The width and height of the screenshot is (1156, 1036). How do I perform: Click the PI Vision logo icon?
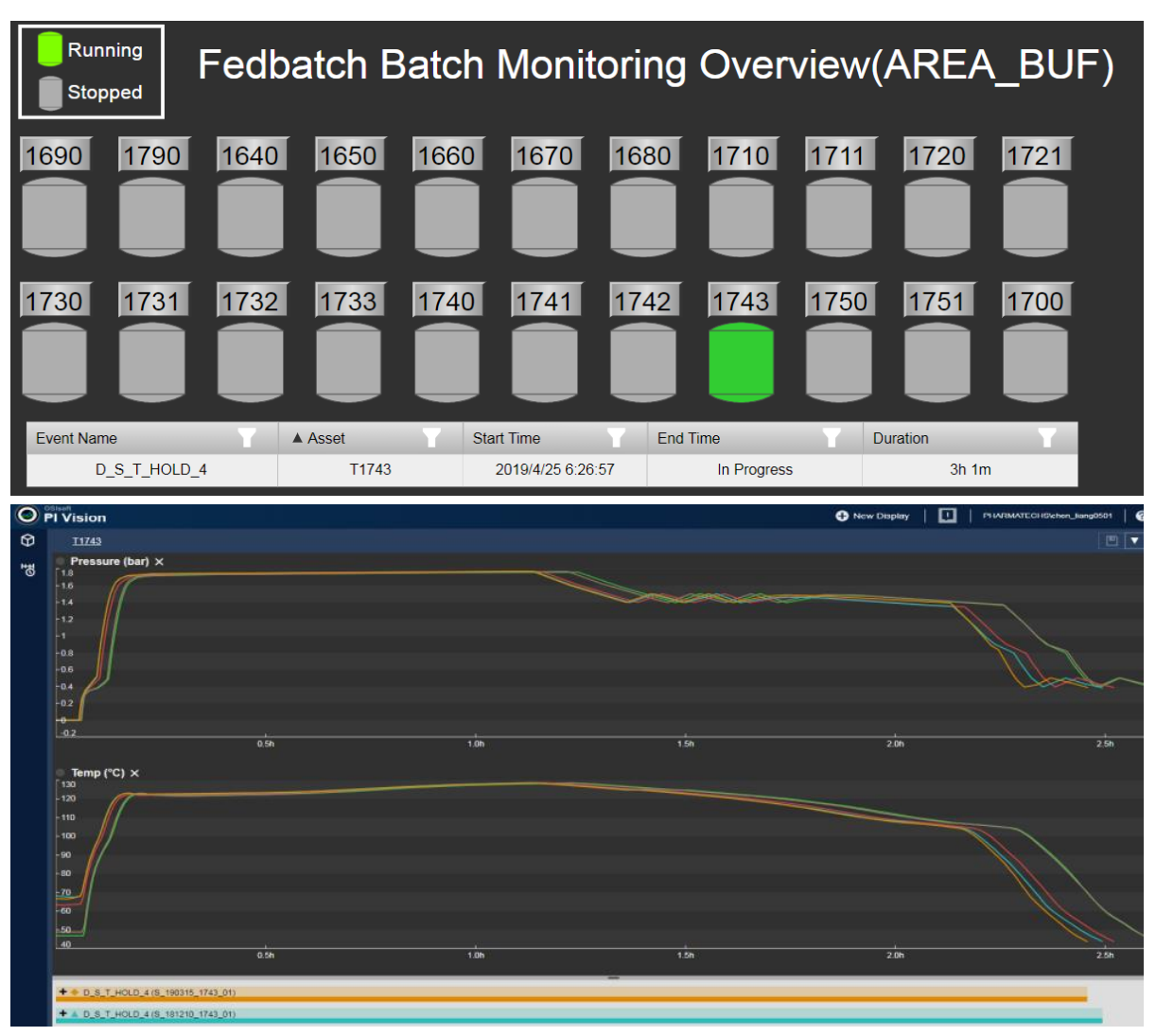tap(27, 516)
